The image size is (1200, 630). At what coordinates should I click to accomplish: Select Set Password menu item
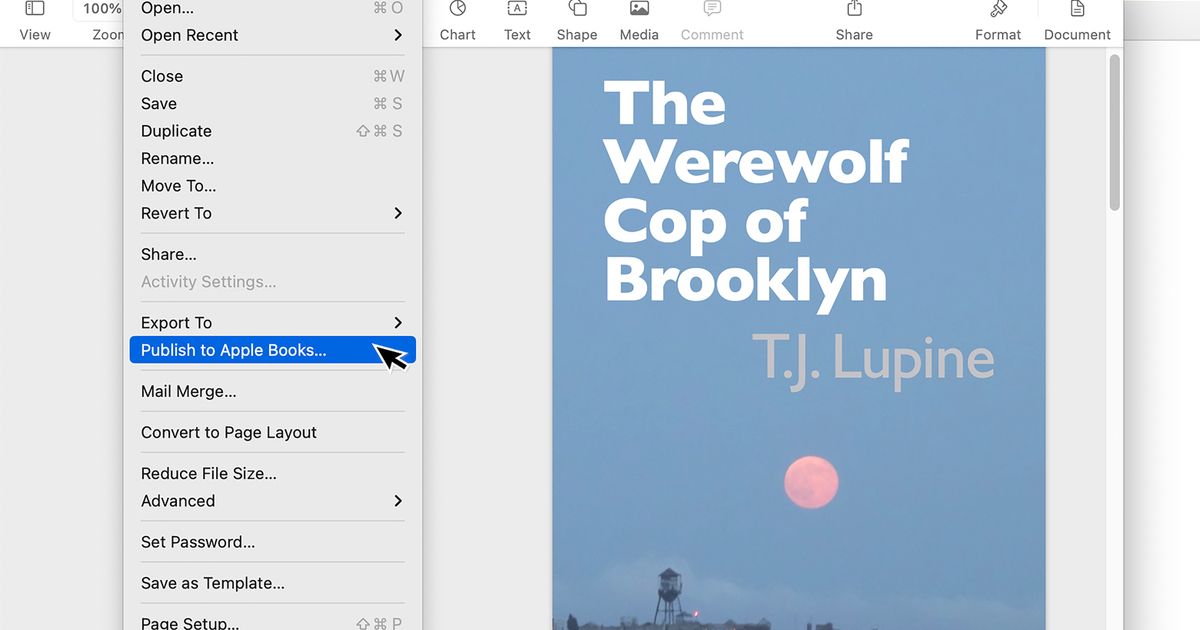click(198, 542)
